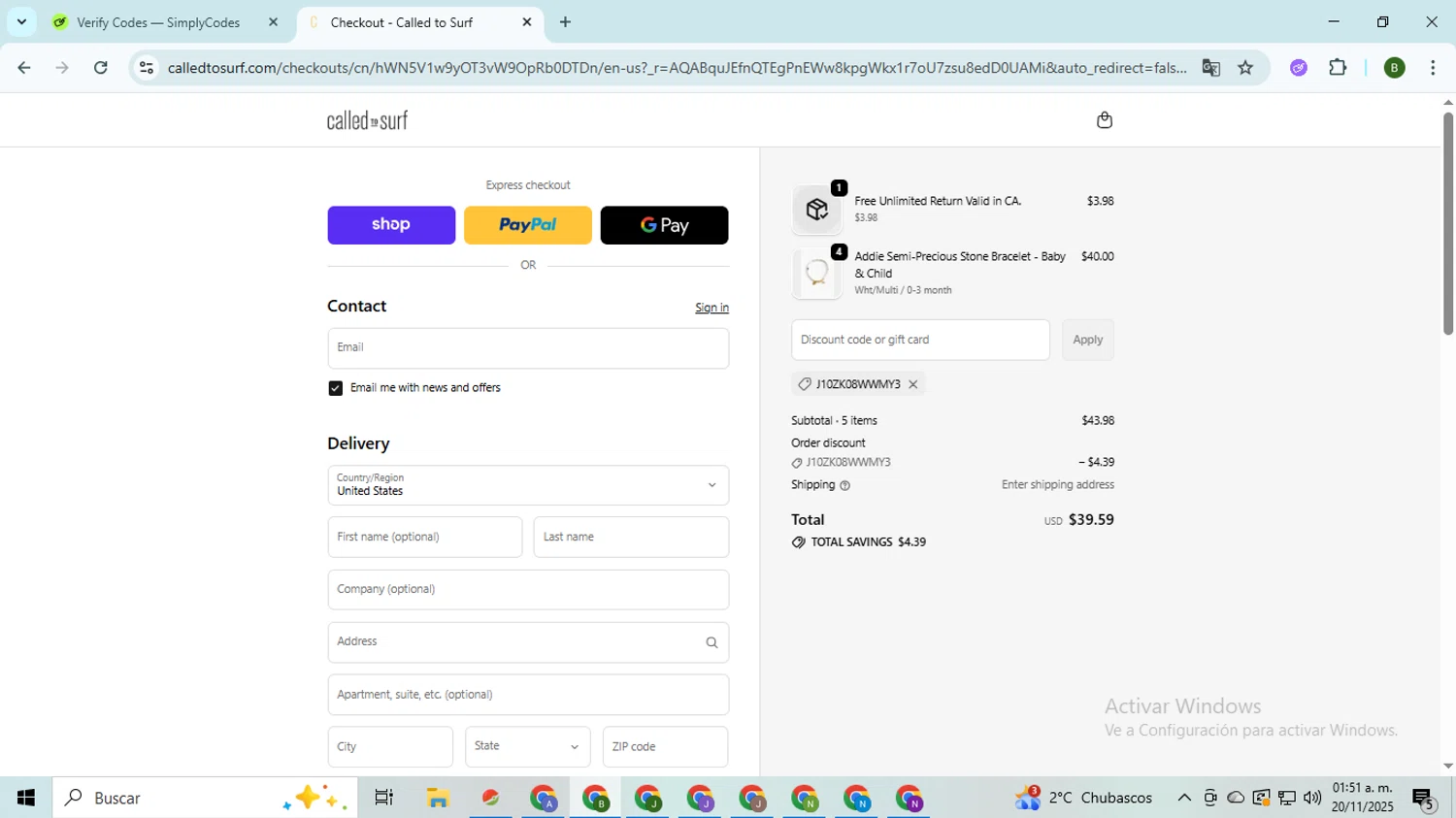The width and height of the screenshot is (1456, 818).
Task: Click the page vertical scrollbar
Action: click(1447, 223)
